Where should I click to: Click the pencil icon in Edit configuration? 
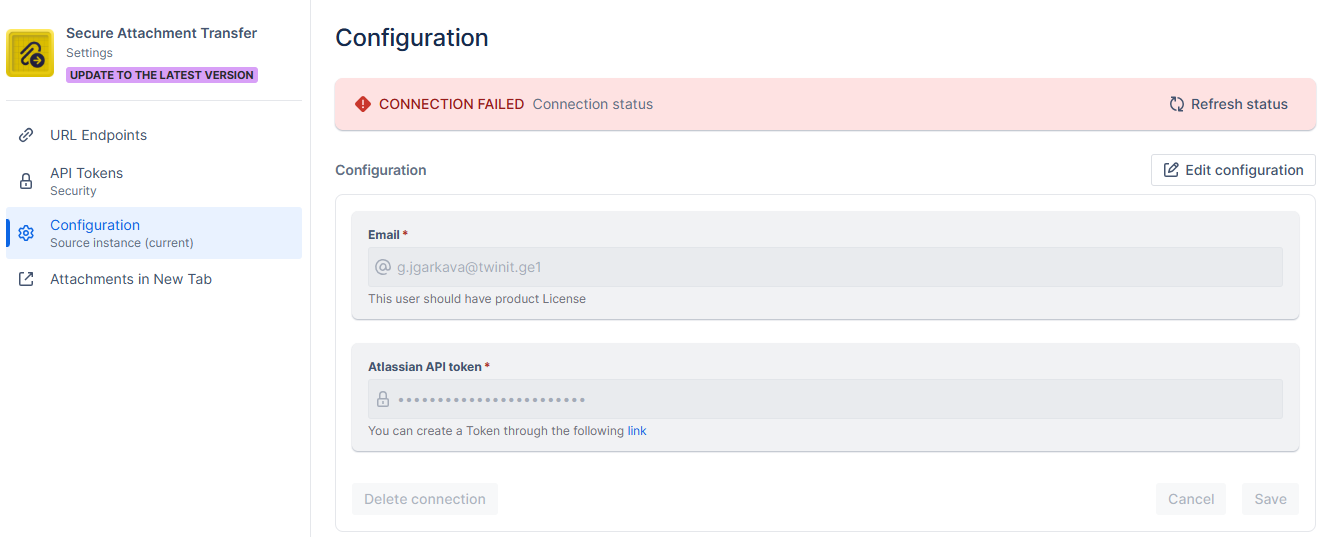tap(1171, 170)
